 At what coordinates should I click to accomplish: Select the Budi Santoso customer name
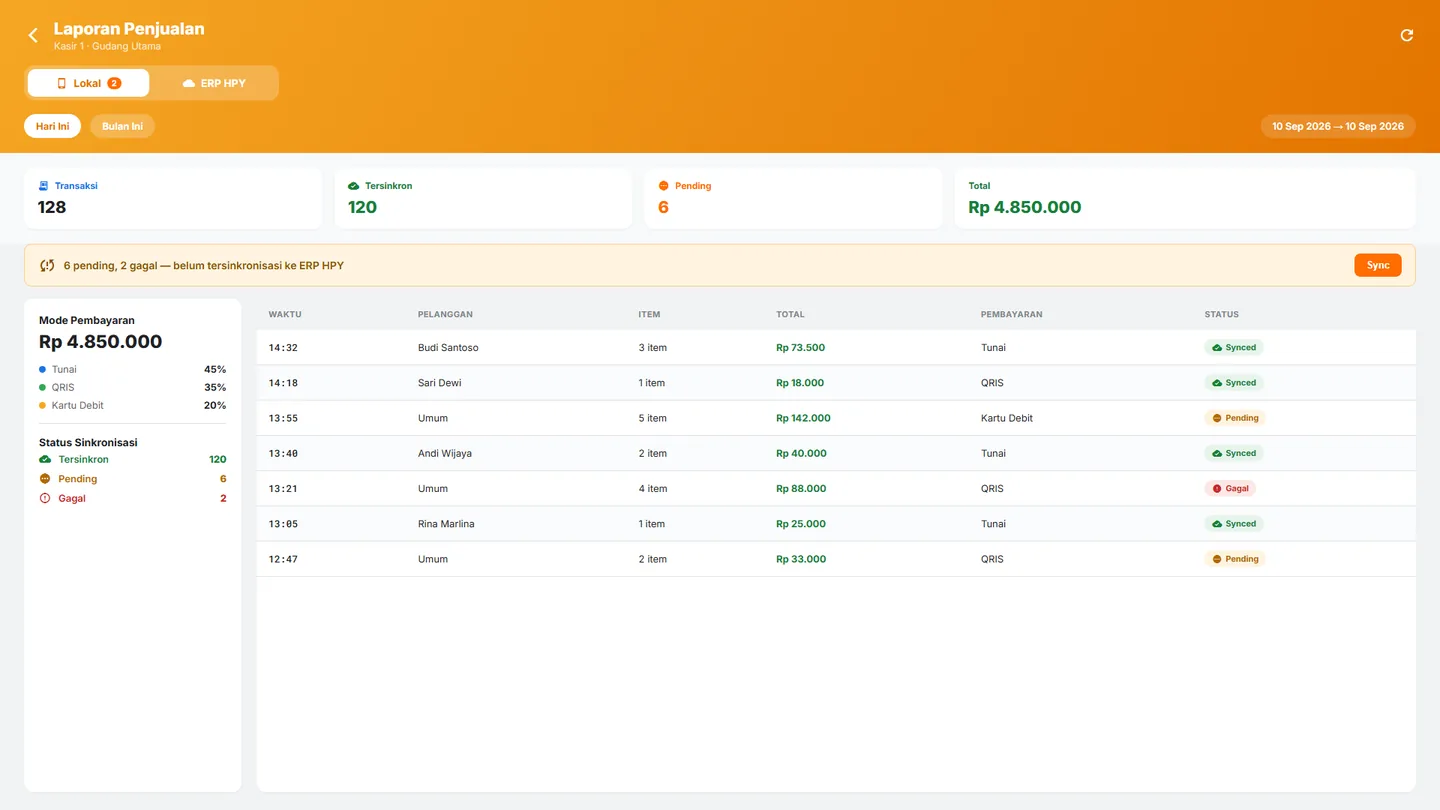coord(448,348)
